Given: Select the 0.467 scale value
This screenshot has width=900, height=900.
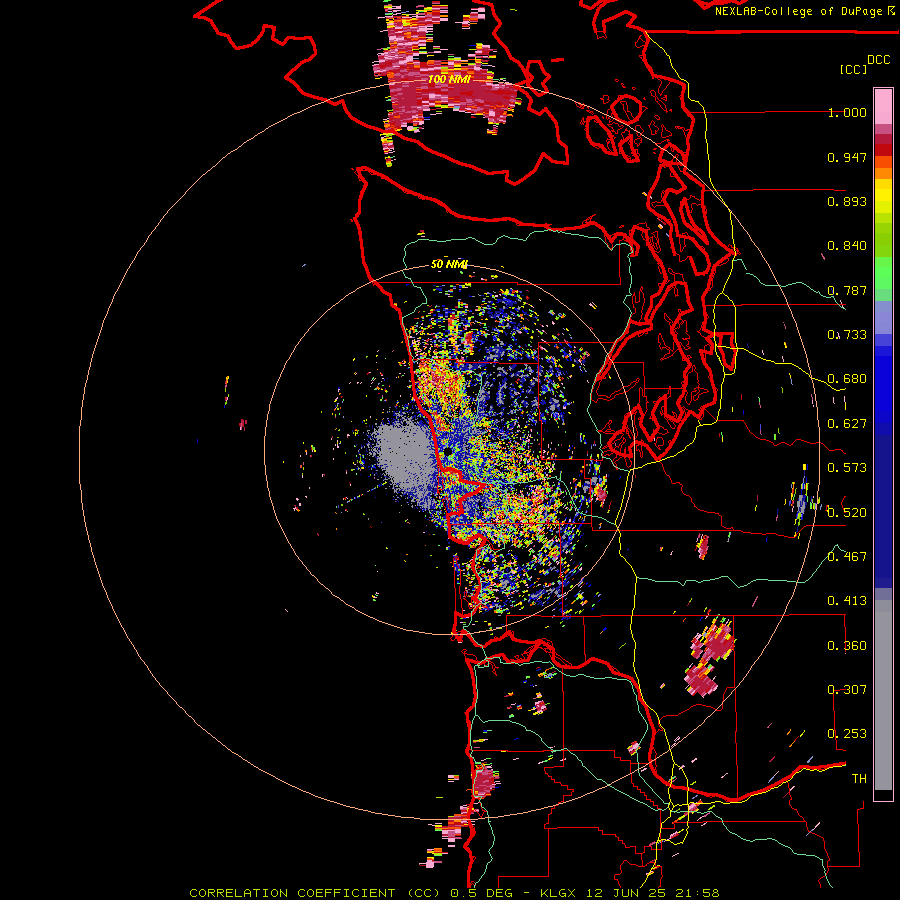Looking at the screenshot, I should pyautogui.click(x=847, y=557).
